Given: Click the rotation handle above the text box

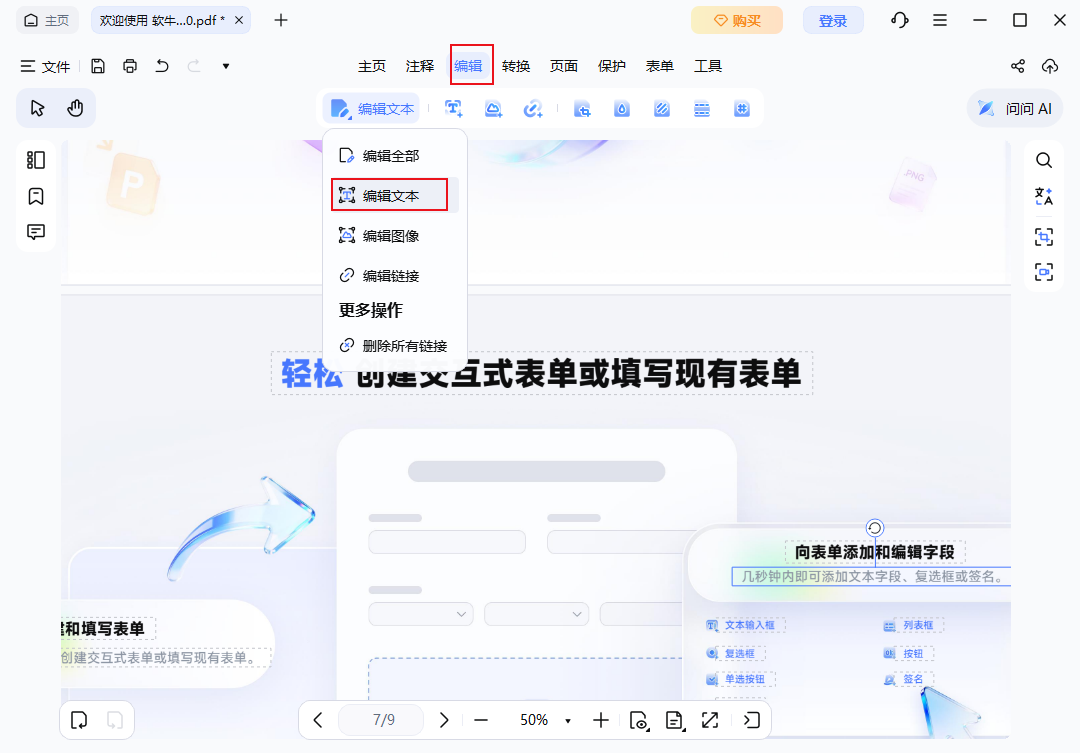Looking at the screenshot, I should coord(875,528).
